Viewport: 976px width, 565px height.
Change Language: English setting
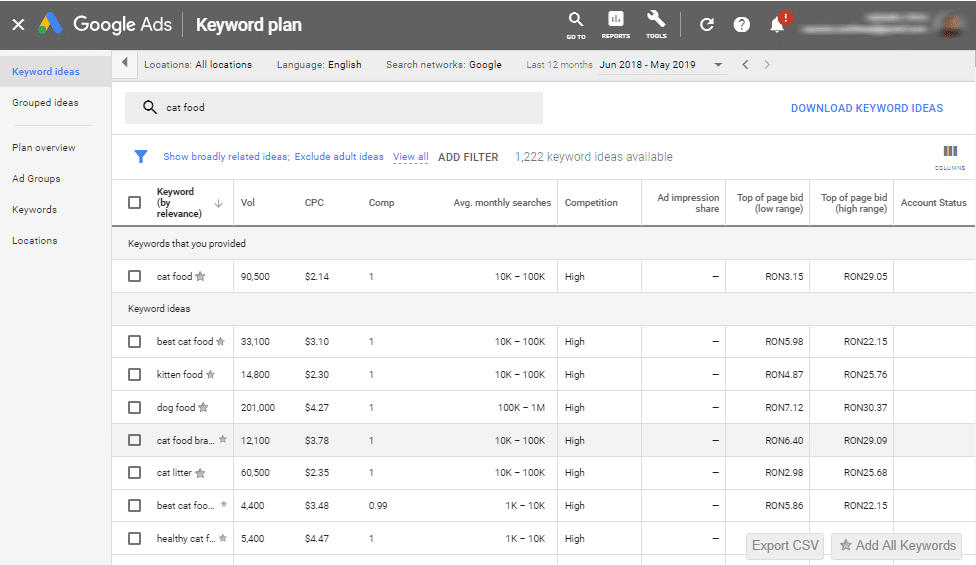(319, 65)
